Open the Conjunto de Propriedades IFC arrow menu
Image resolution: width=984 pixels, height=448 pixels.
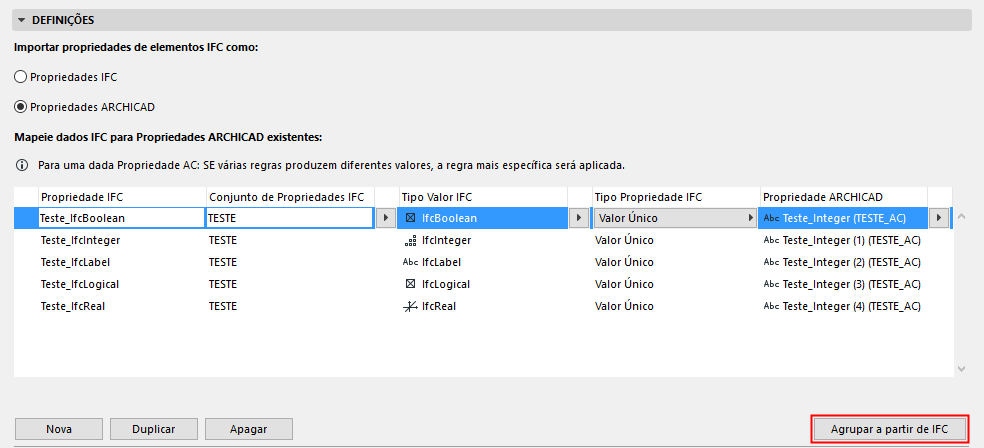point(385,218)
